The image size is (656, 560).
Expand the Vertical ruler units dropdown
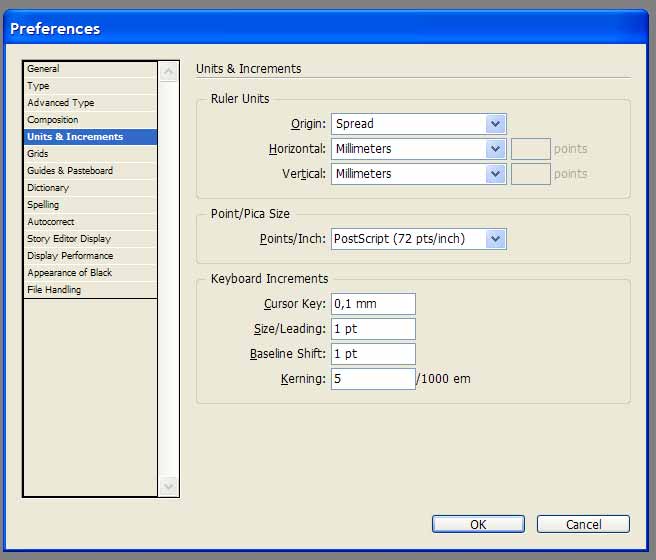click(x=496, y=174)
